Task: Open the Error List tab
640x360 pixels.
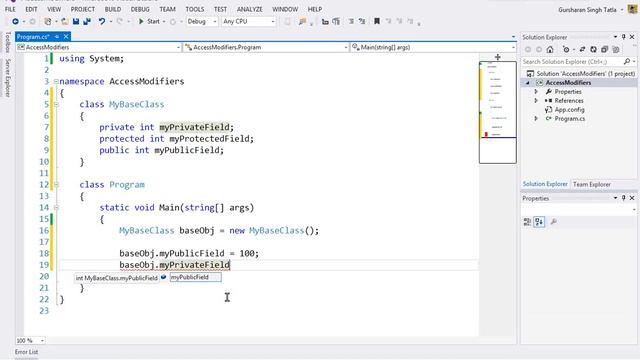Action: [27, 352]
